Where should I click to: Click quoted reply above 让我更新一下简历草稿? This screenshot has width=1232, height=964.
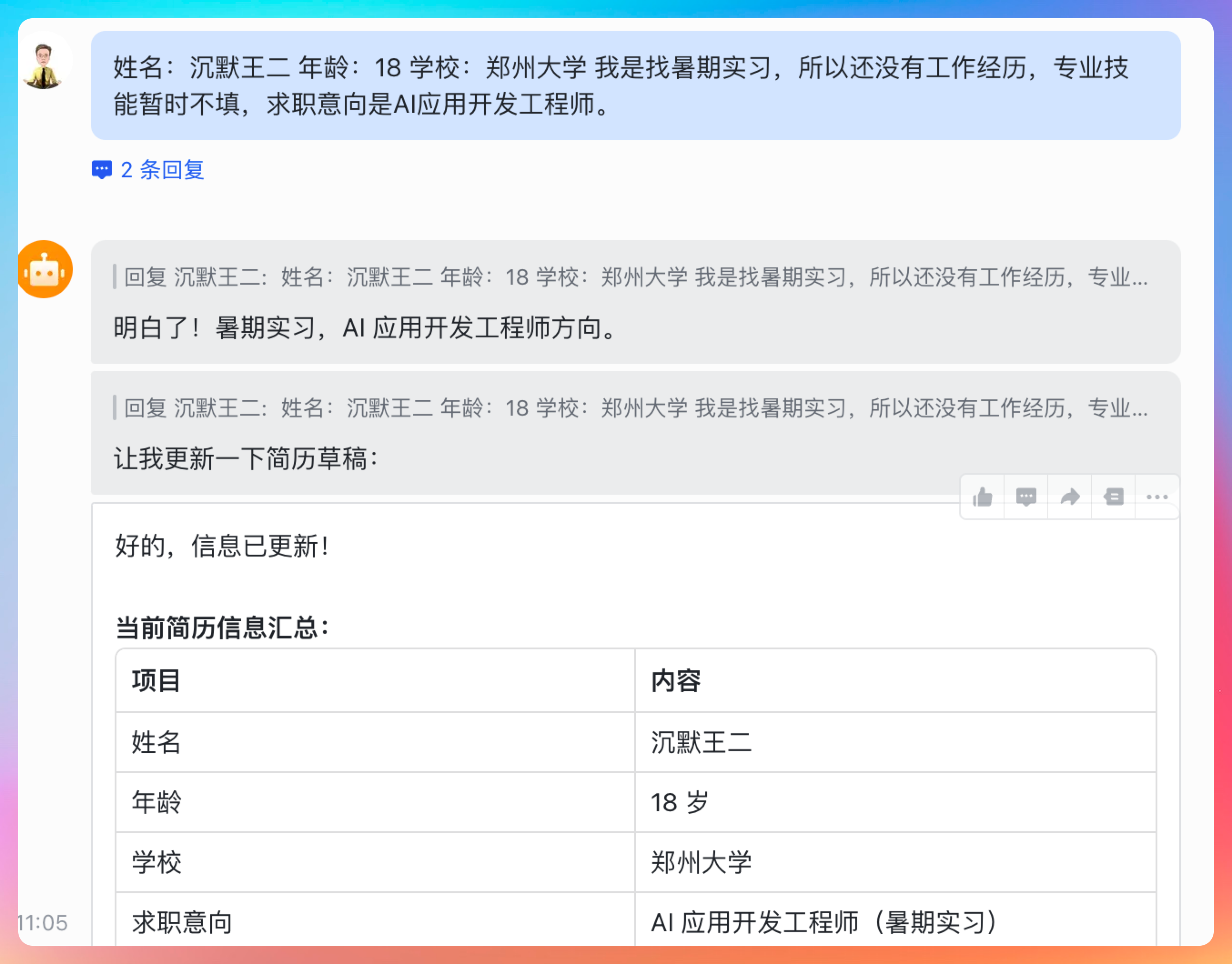click(x=635, y=408)
